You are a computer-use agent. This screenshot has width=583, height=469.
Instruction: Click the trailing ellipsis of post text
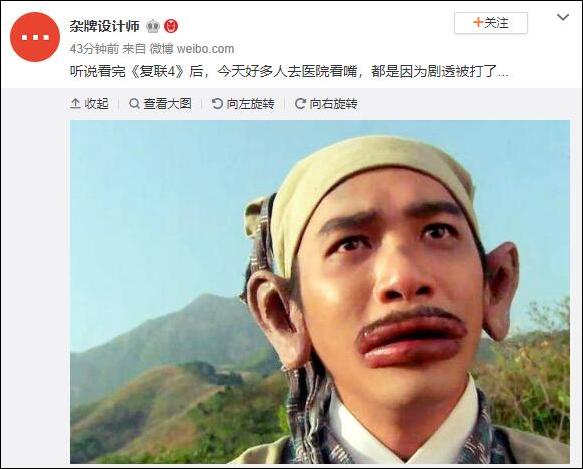503,73
